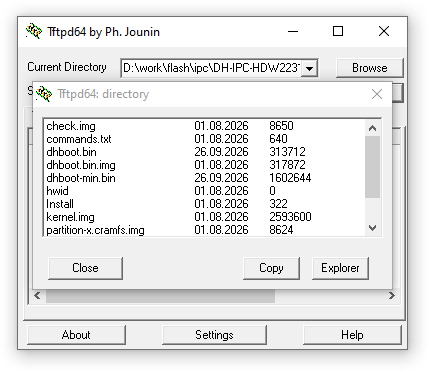Select the check.img file row
This screenshot has width=429, height=372.
click(204, 126)
